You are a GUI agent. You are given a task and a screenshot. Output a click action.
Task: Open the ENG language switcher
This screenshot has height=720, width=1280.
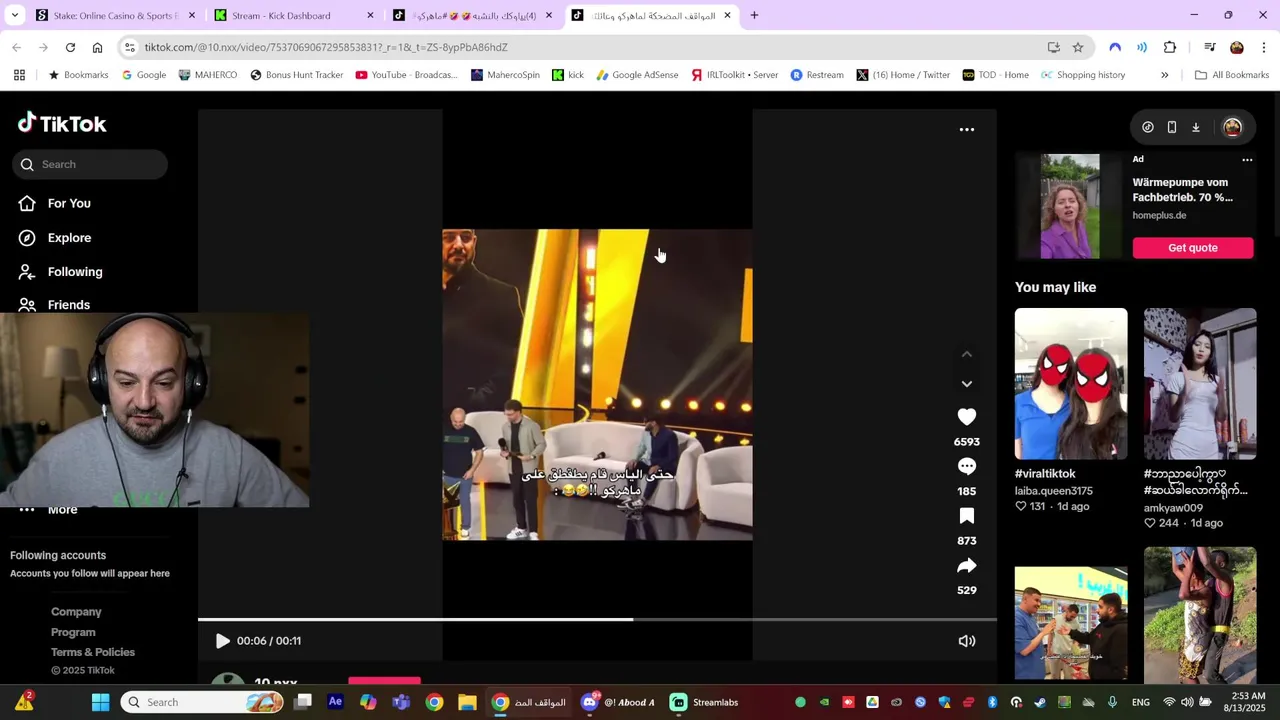click(x=1141, y=703)
